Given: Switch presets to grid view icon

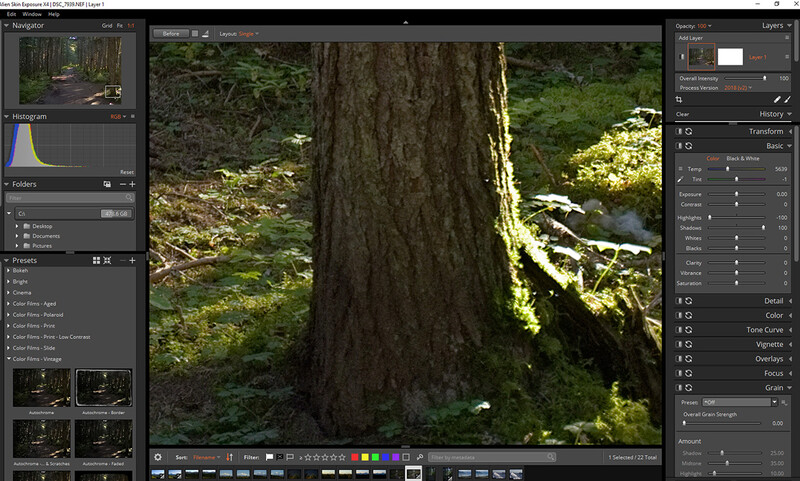Looking at the screenshot, I should click(96, 260).
